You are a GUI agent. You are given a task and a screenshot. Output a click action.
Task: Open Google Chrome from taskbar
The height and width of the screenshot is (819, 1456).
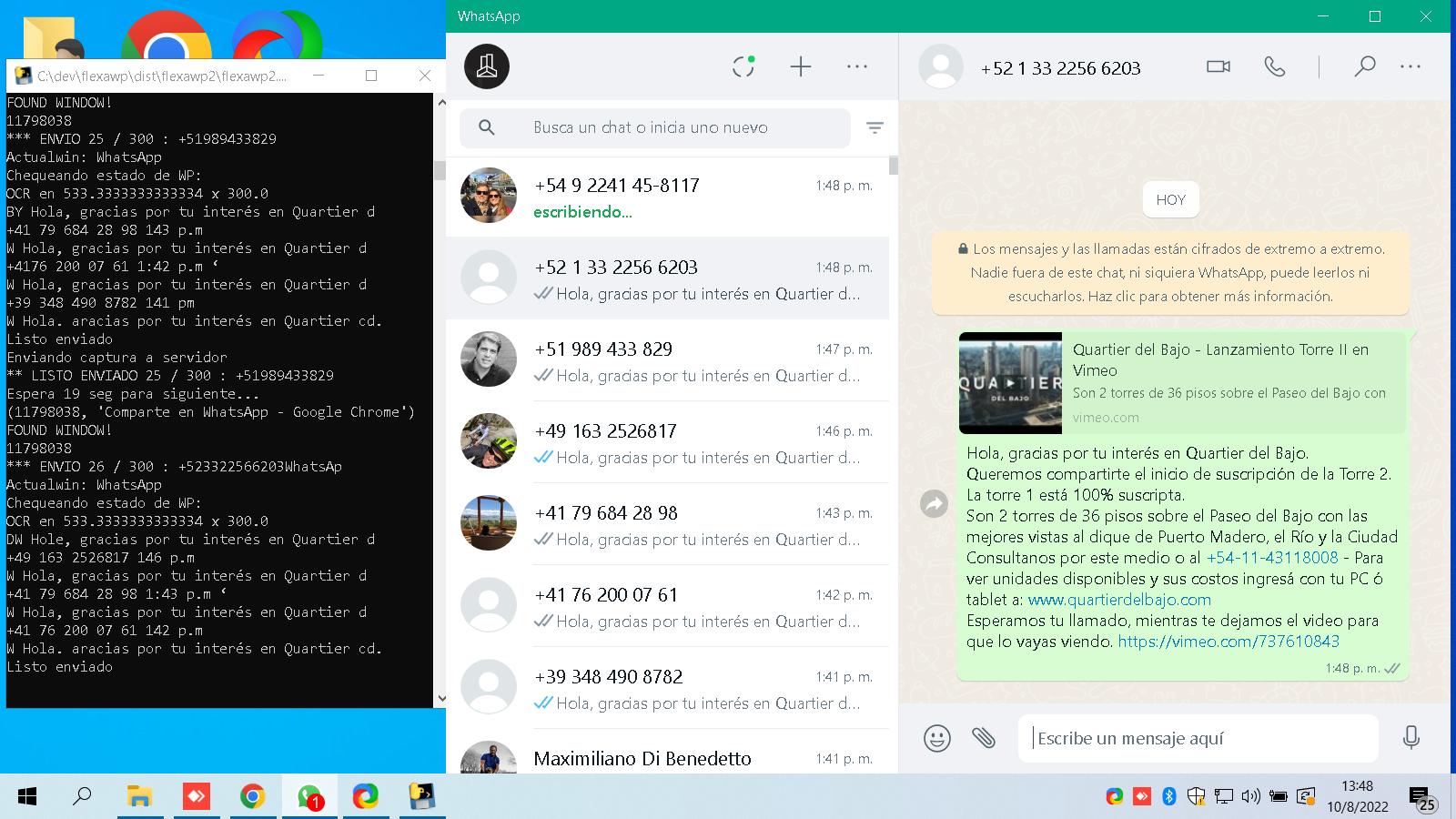(x=252, y=797)
